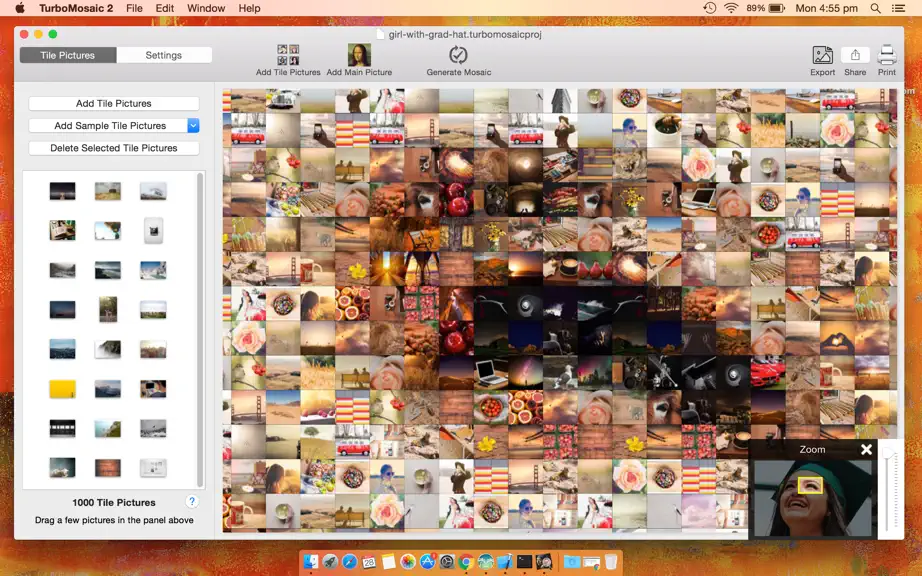Switch to the Settings tab

coord(163,55)
